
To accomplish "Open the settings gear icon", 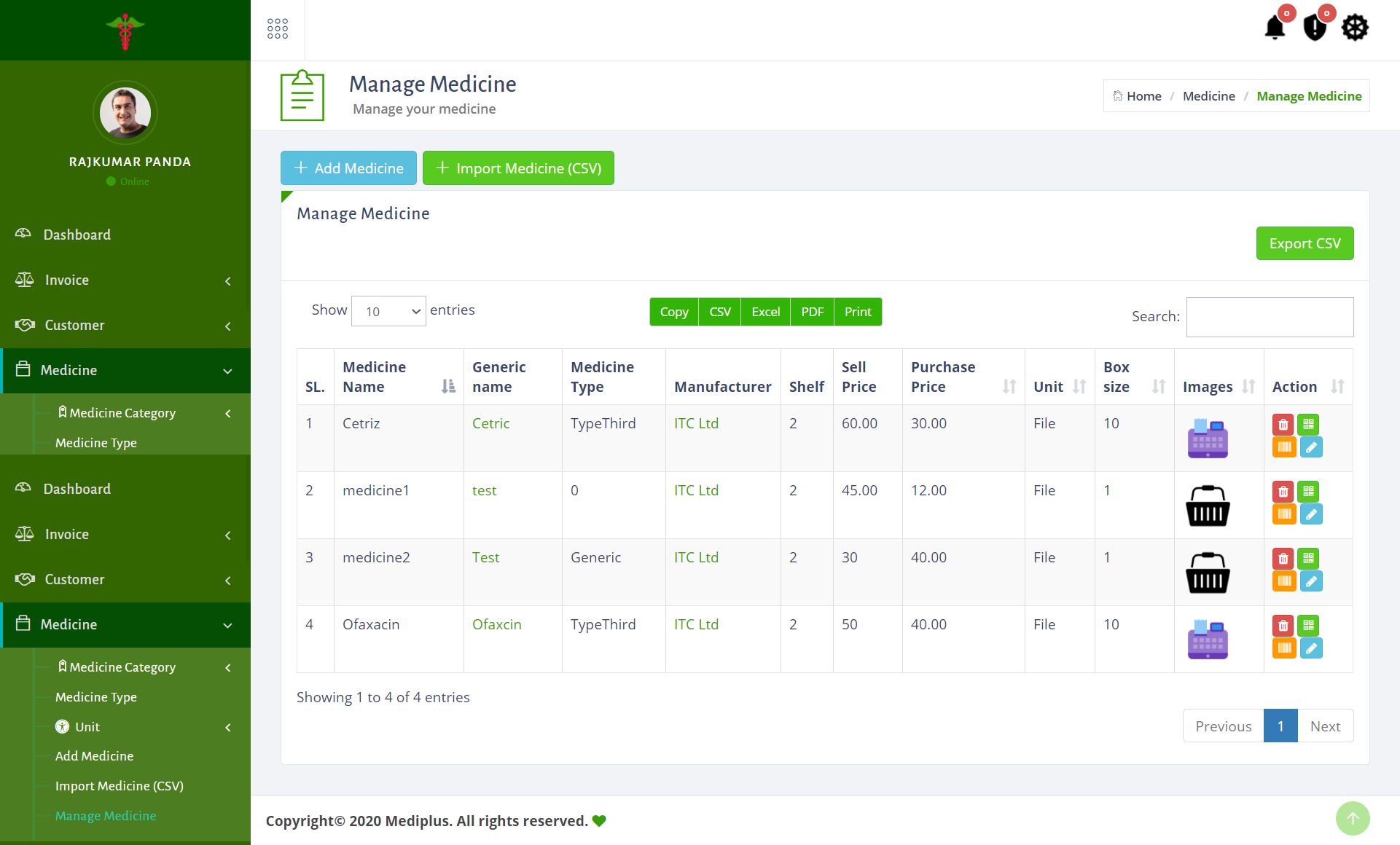I will pyautogui.click(x=1355, y=28).
